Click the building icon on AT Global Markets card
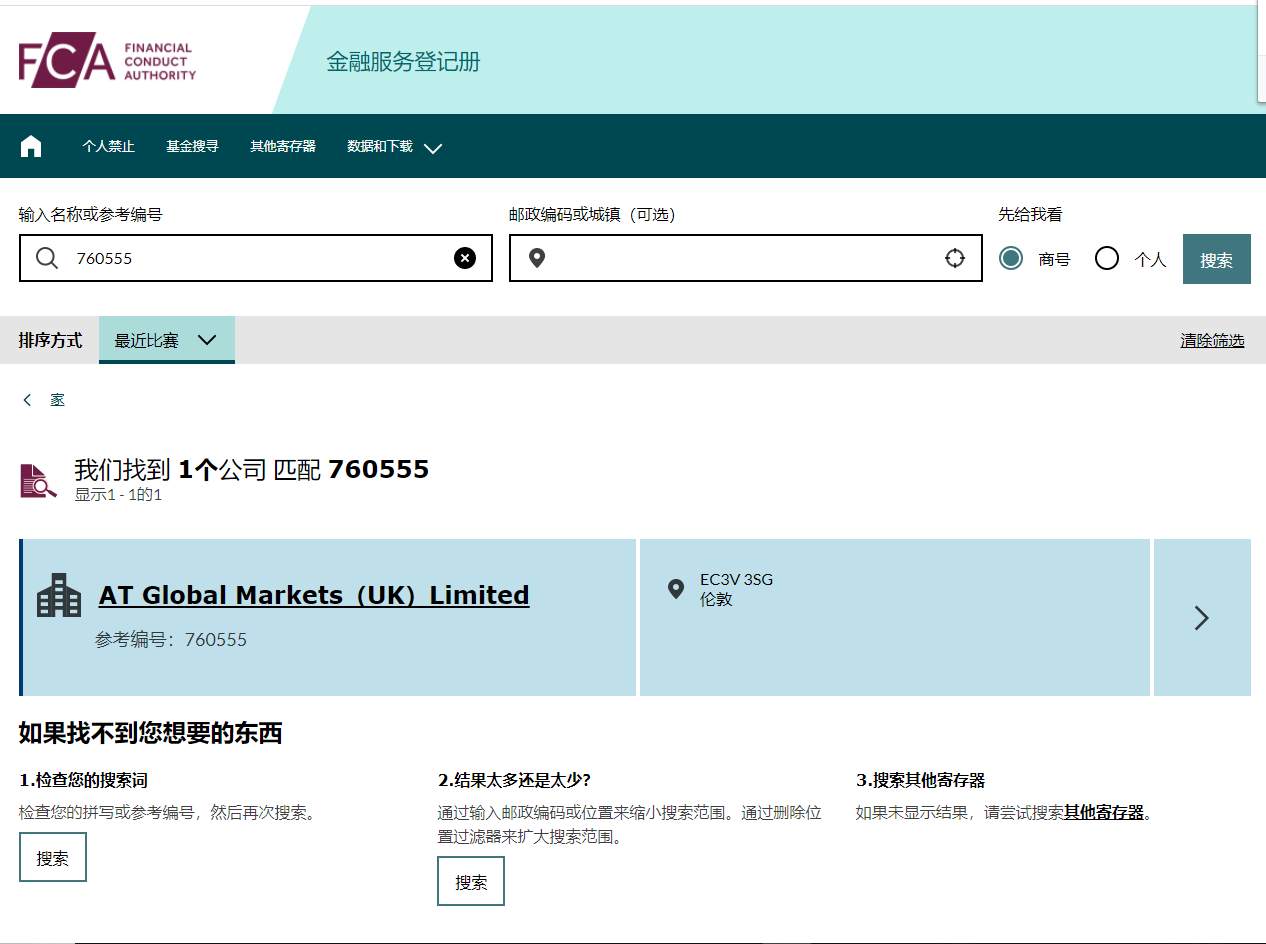The width and height of the screenshot is (1266, 944). tap(59, 596)
